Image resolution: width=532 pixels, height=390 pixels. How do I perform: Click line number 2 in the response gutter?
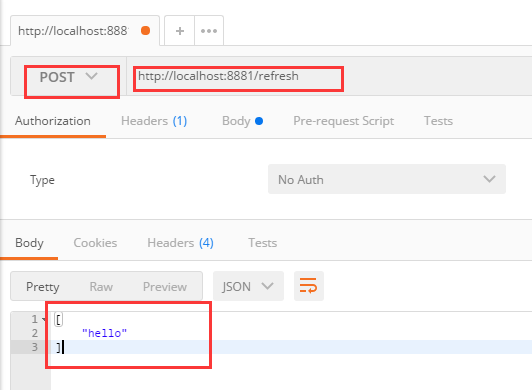[35, 333]
